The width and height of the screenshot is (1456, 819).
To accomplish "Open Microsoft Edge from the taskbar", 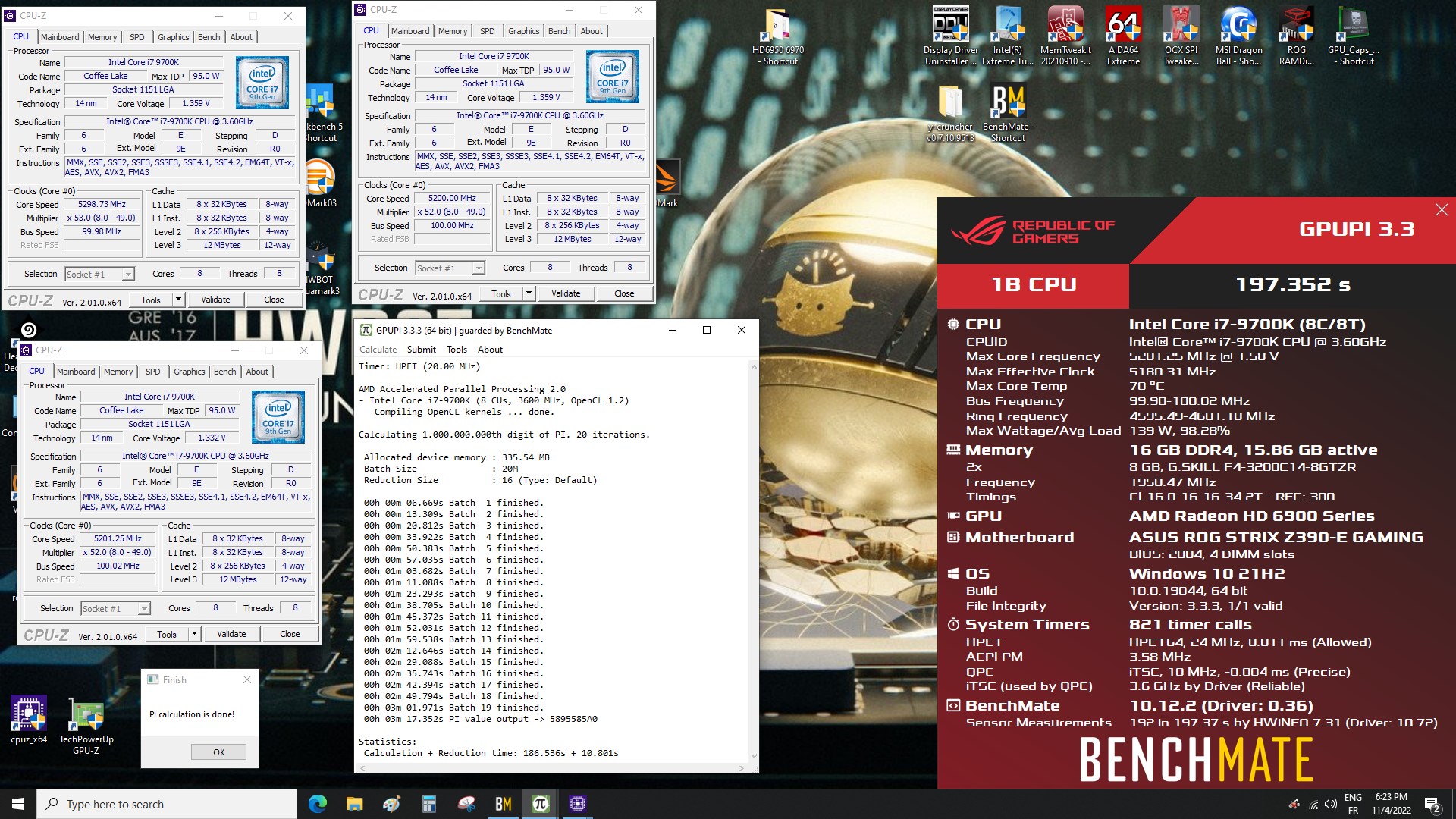I will tap(318, 804).
